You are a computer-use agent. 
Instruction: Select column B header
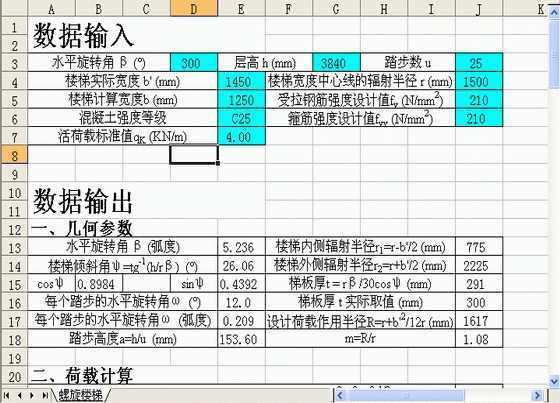point(99,9)
